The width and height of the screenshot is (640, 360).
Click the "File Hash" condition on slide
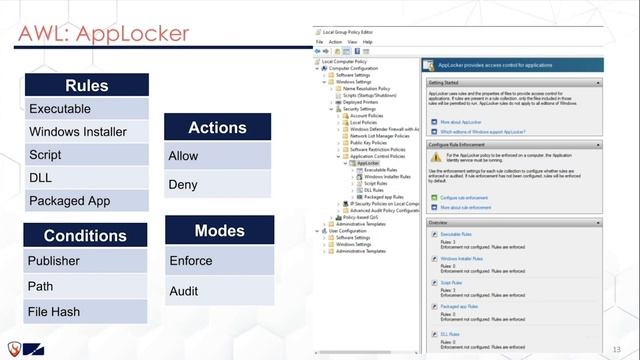click(85, 312)
